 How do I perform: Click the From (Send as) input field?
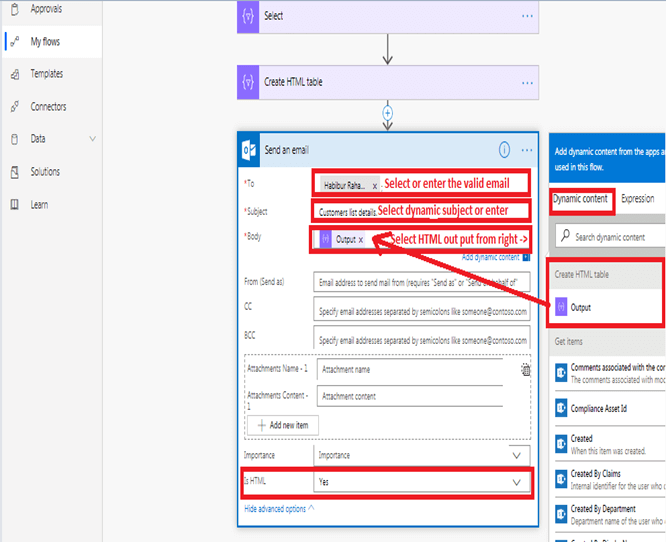(x=422, y=282)
